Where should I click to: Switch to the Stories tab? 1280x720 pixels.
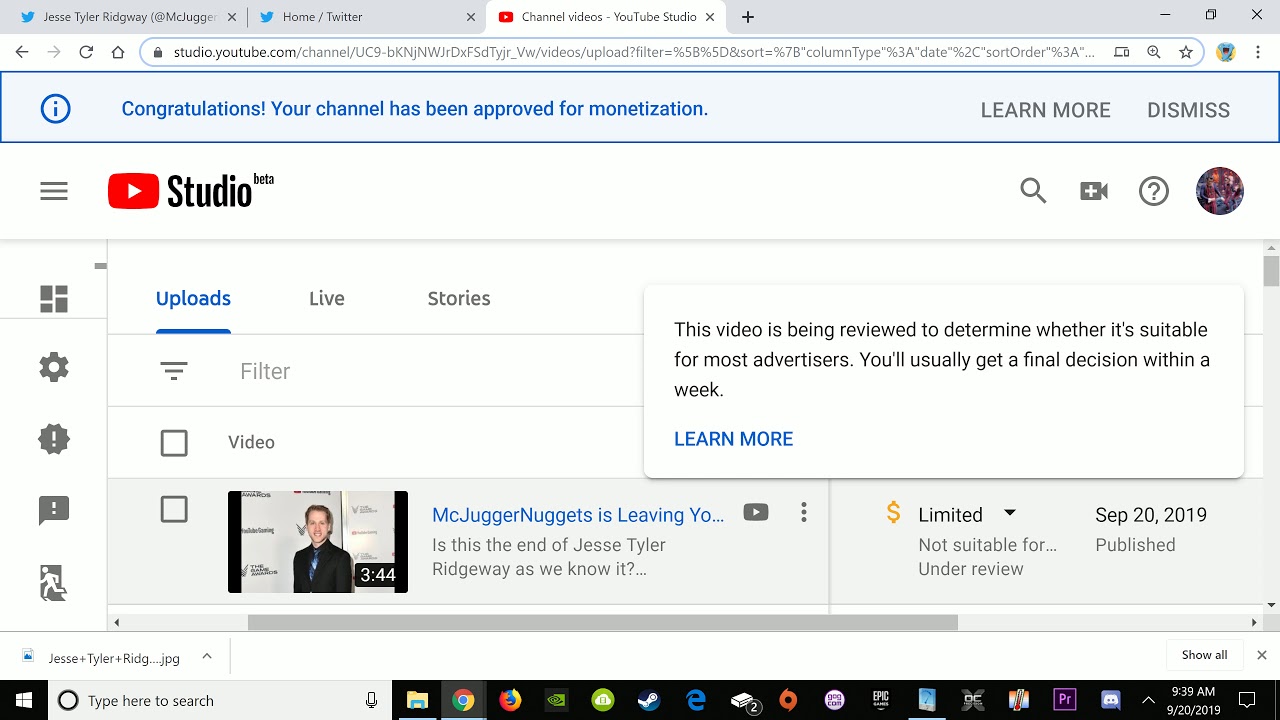click(459, 298)
